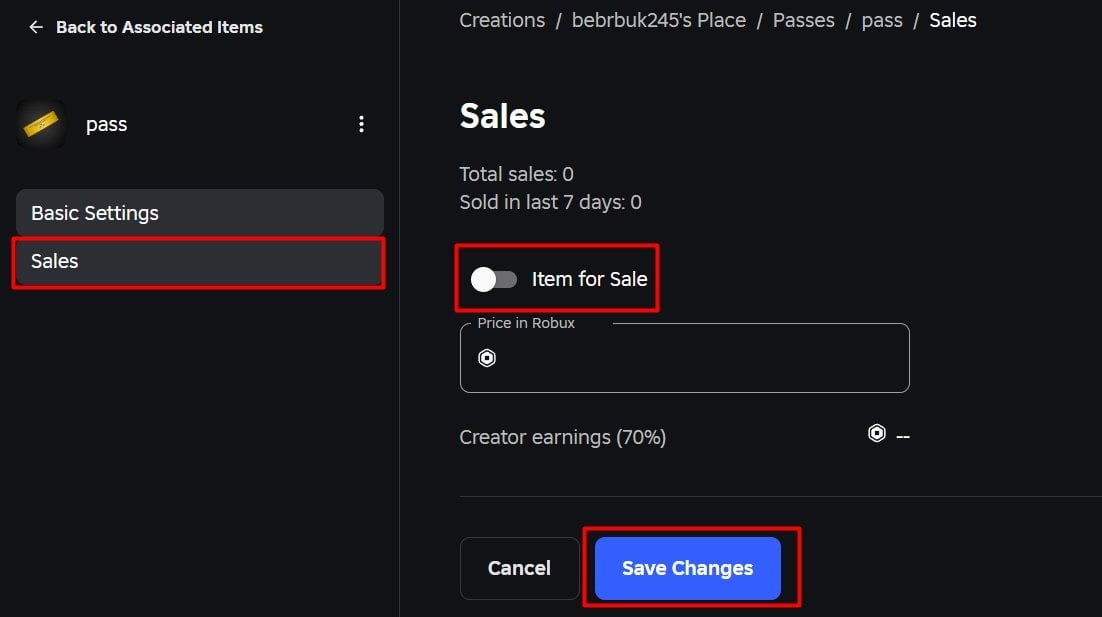The height and width of the screenshot is (617, 1102).
Task: Click the Creator earnings (70%) text
Action: [x=562, y=437]
